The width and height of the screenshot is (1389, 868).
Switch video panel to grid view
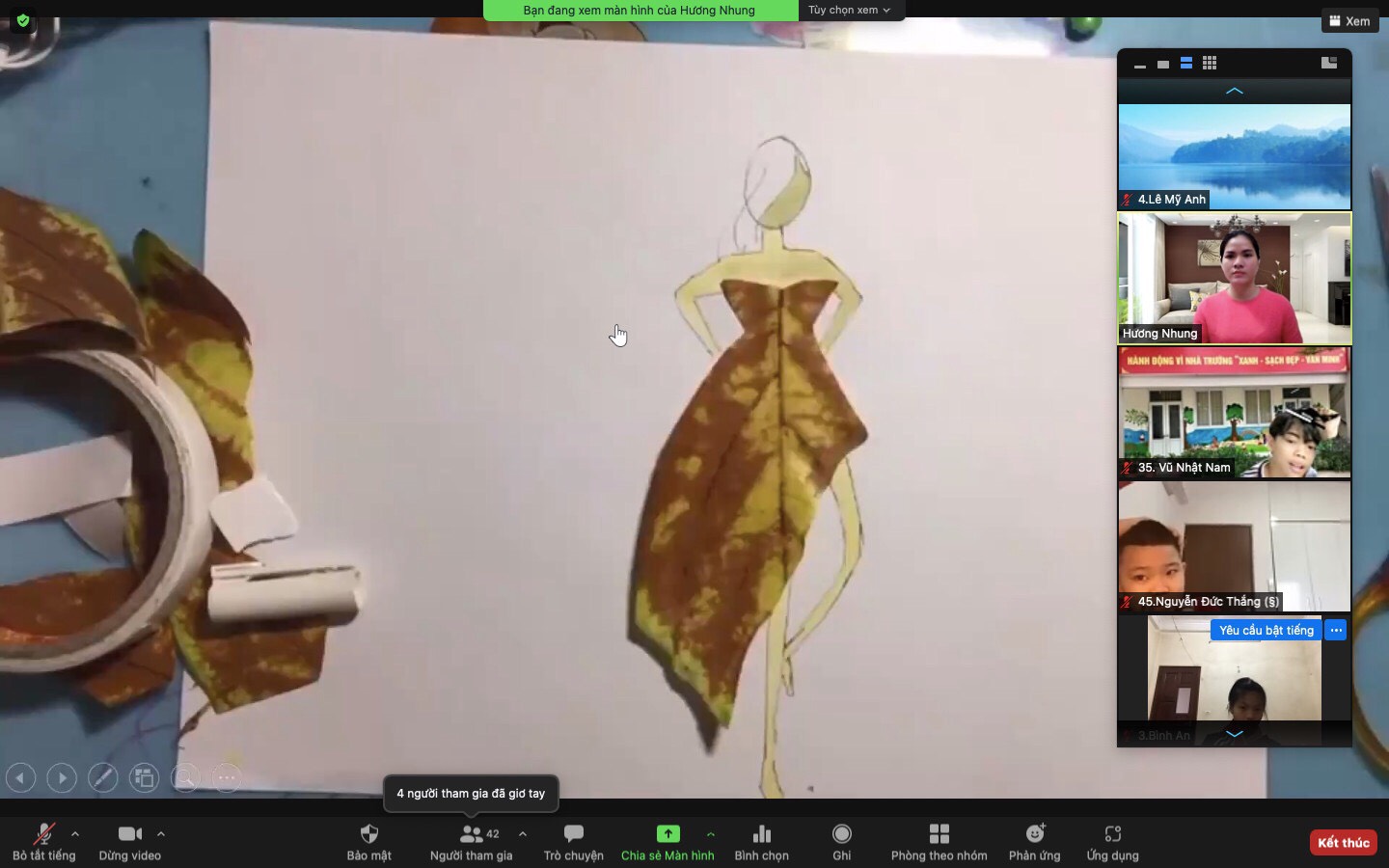pos(1210,64)
